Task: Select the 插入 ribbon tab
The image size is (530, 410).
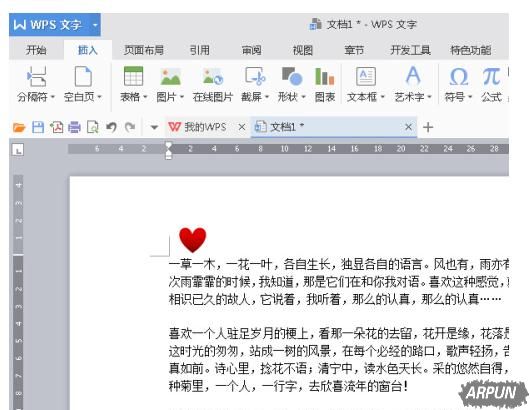Action: coord(88,50)
